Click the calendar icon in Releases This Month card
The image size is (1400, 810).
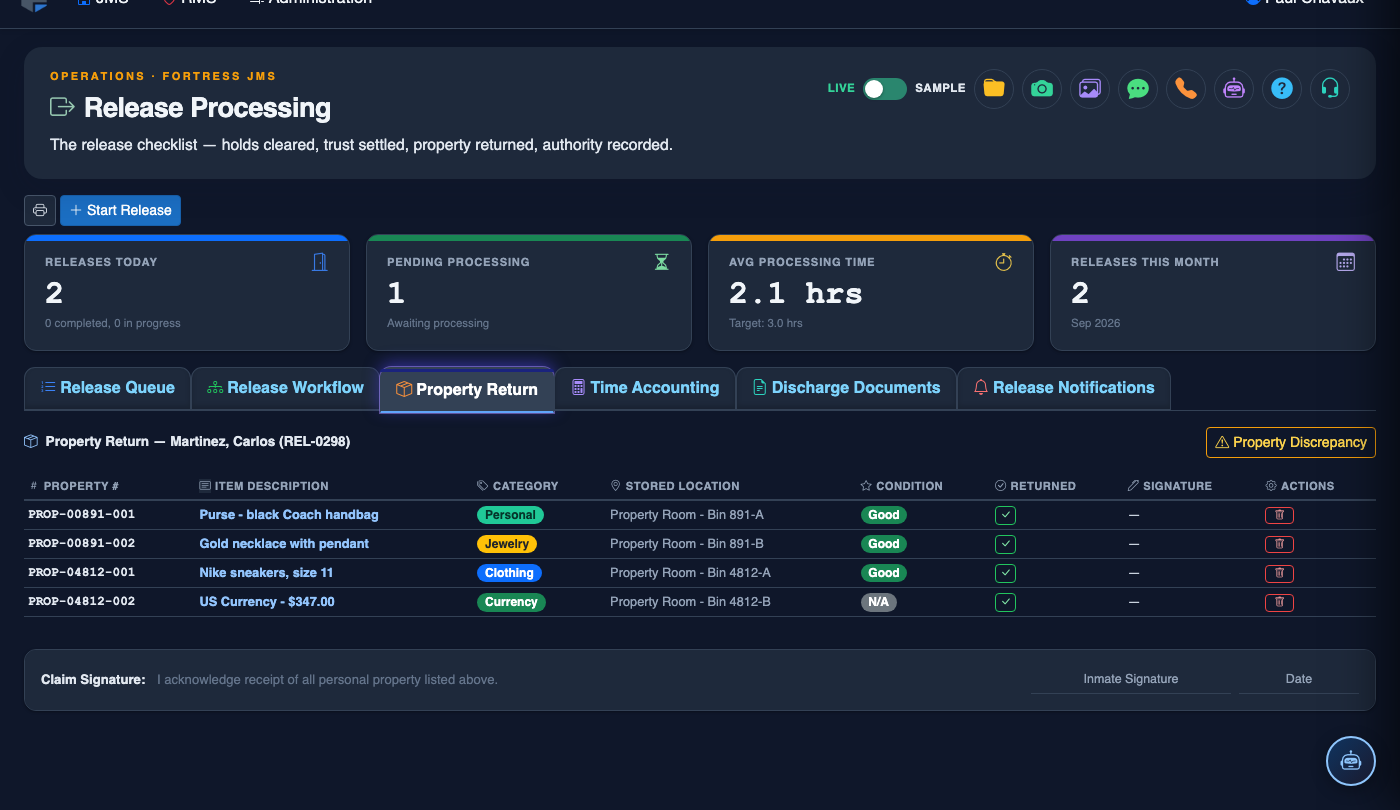point(1345,262)
